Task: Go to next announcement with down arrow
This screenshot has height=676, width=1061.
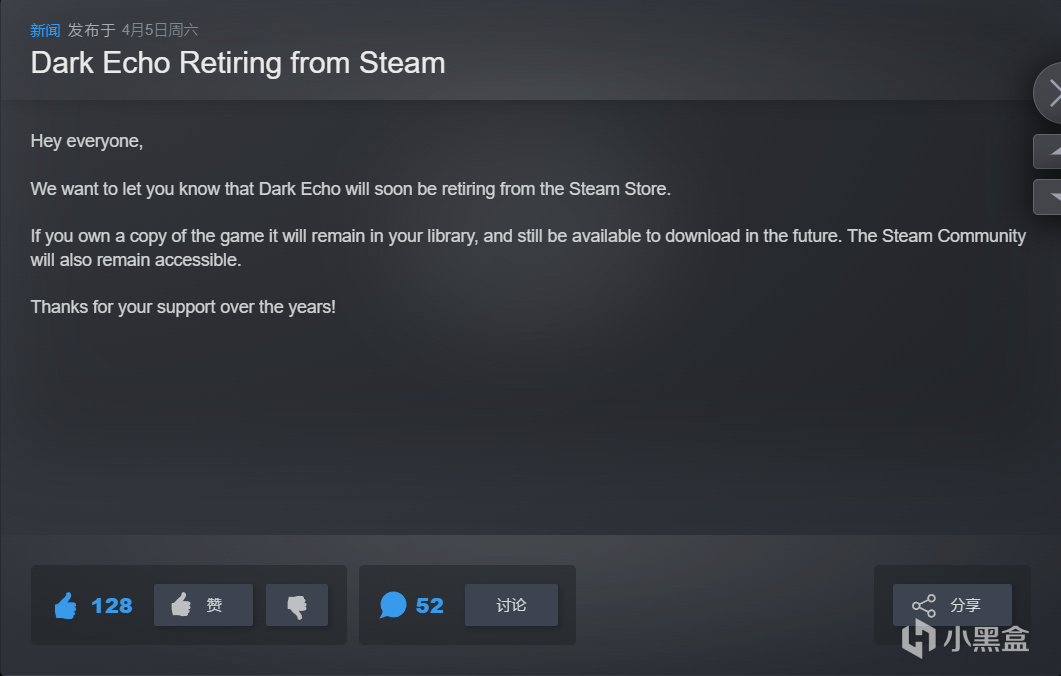Action: tap(1048, 197)
